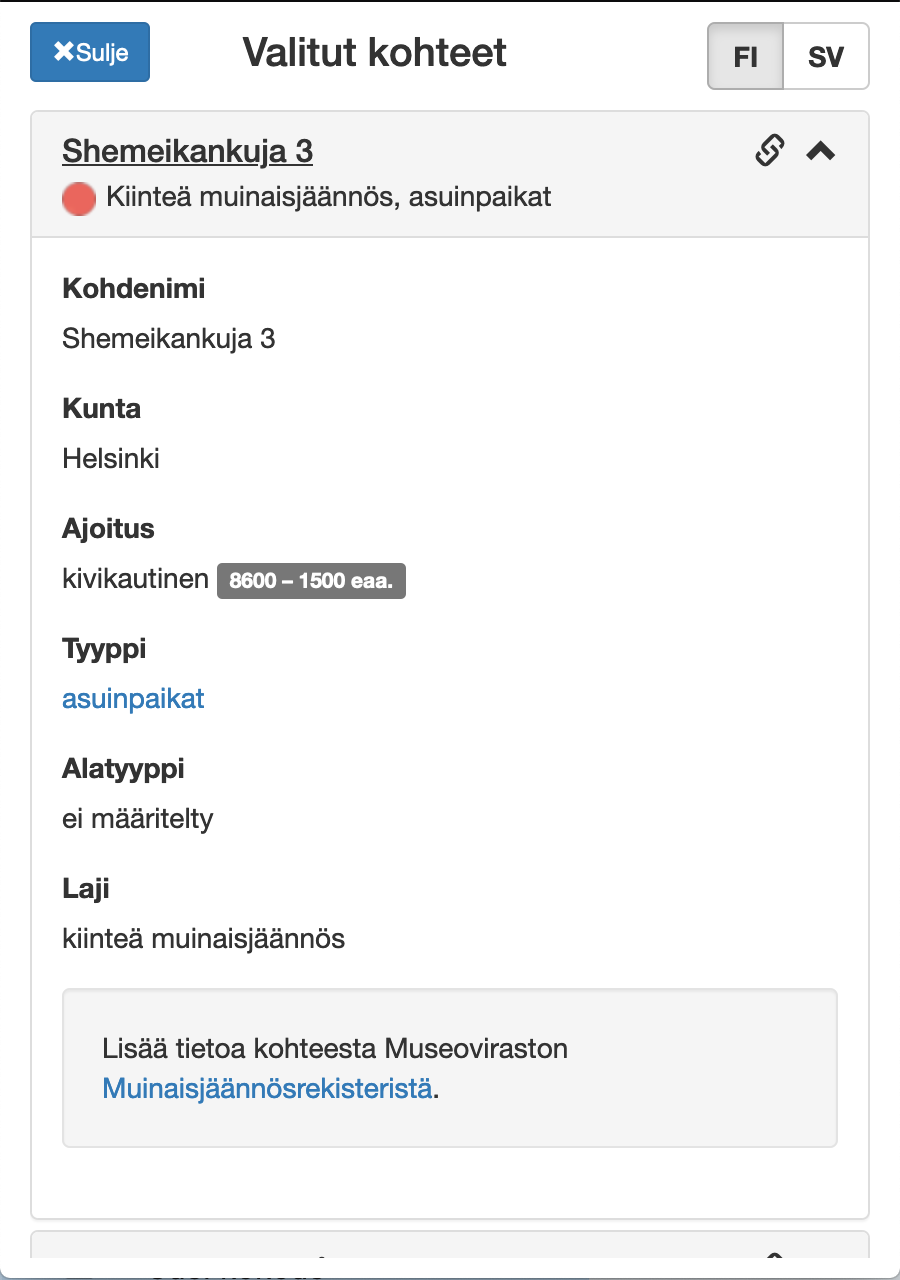The height and width of the screenshot is (1280, 900).
Task: Close the panel with the Sulje button
Action: click(x=90, y=52)
